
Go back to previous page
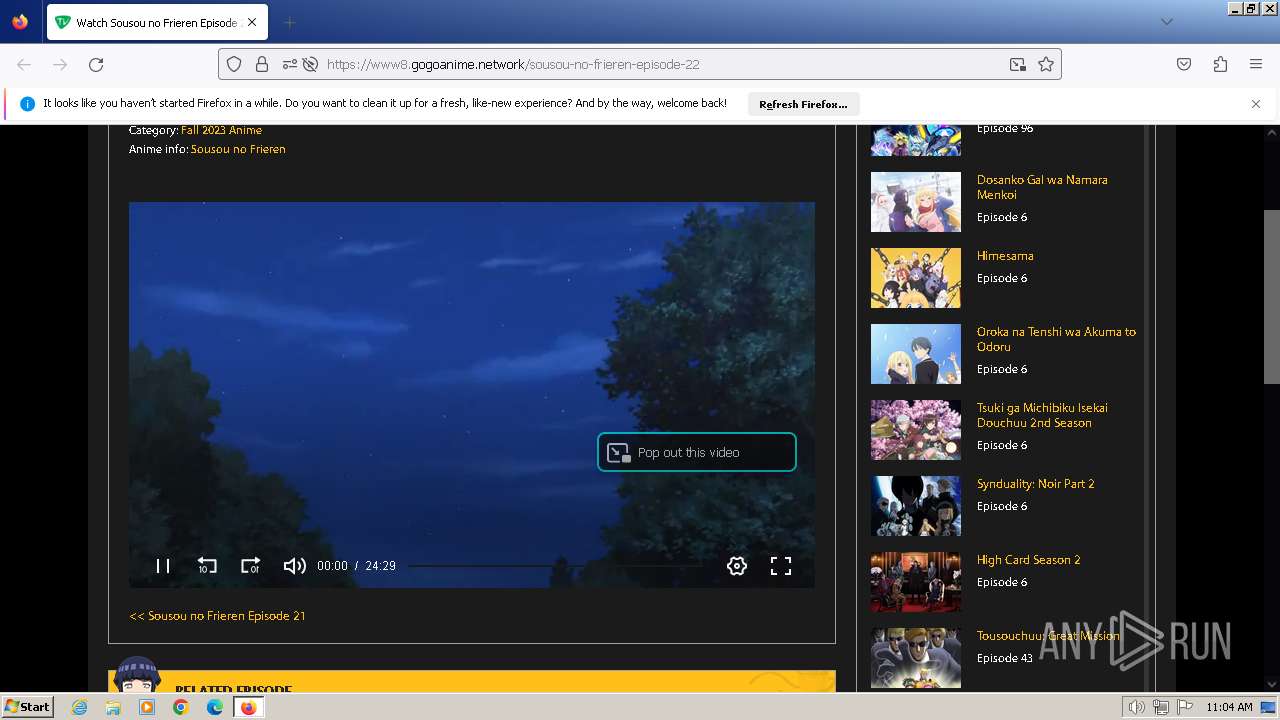(24, 64)
